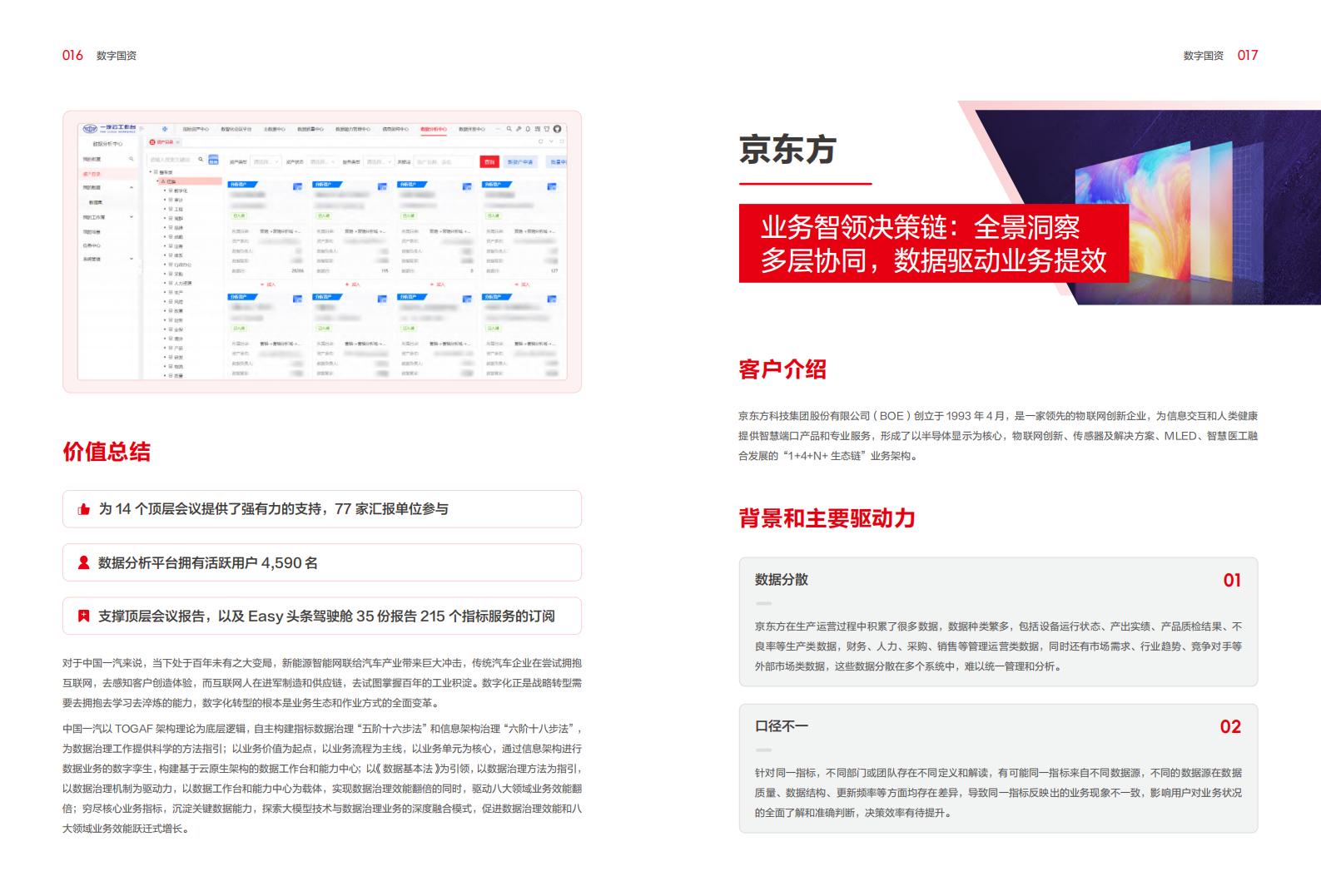Collapse the highlighted 红旗 tree node arrow
This screenshot has height=896, width=1321.
pos(157,181)
